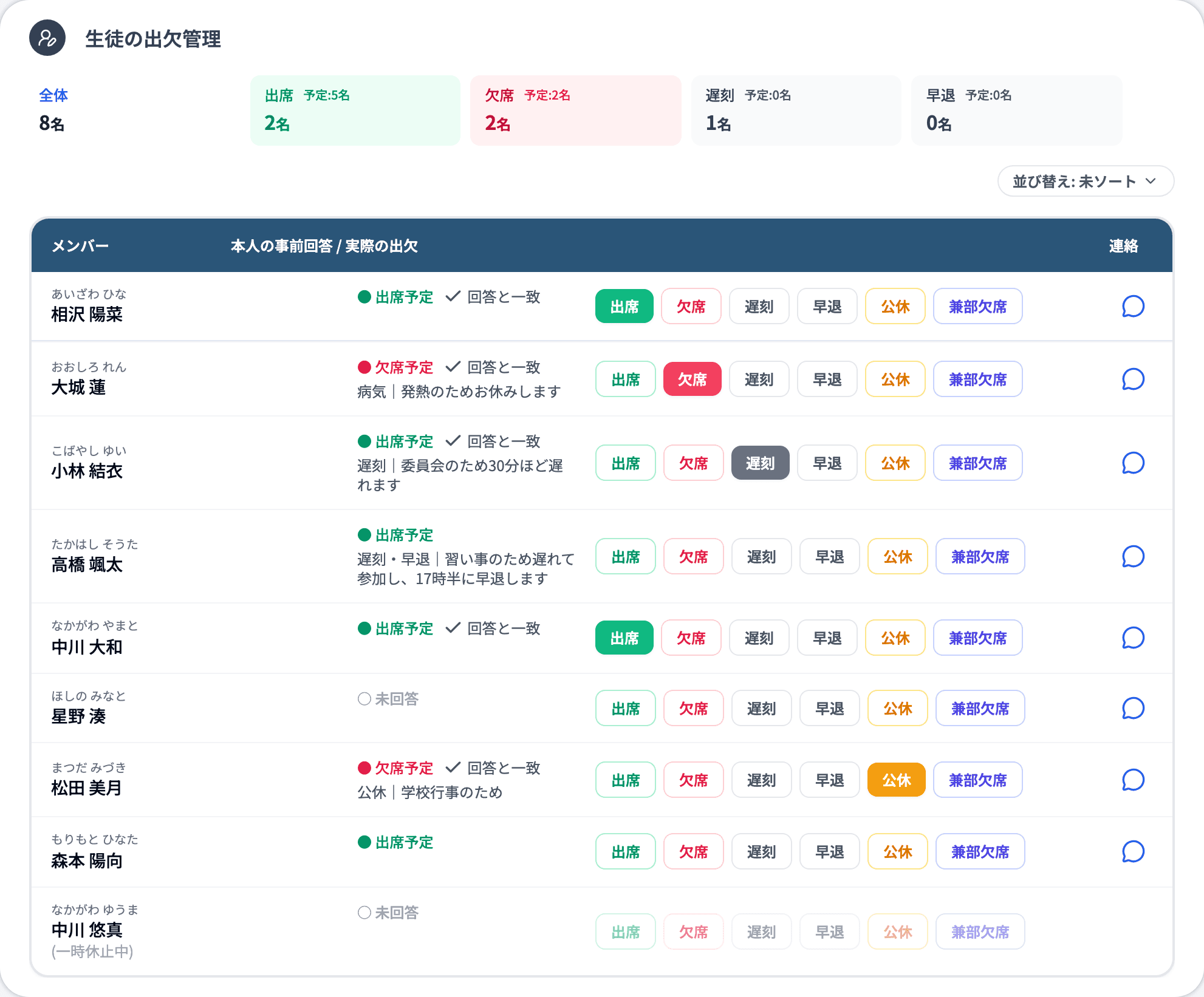The height and width of the screenshot is (997, 1204).
Task: Toggle 出席 for 相沢 陽菜
Action: (x=624, y=307)
